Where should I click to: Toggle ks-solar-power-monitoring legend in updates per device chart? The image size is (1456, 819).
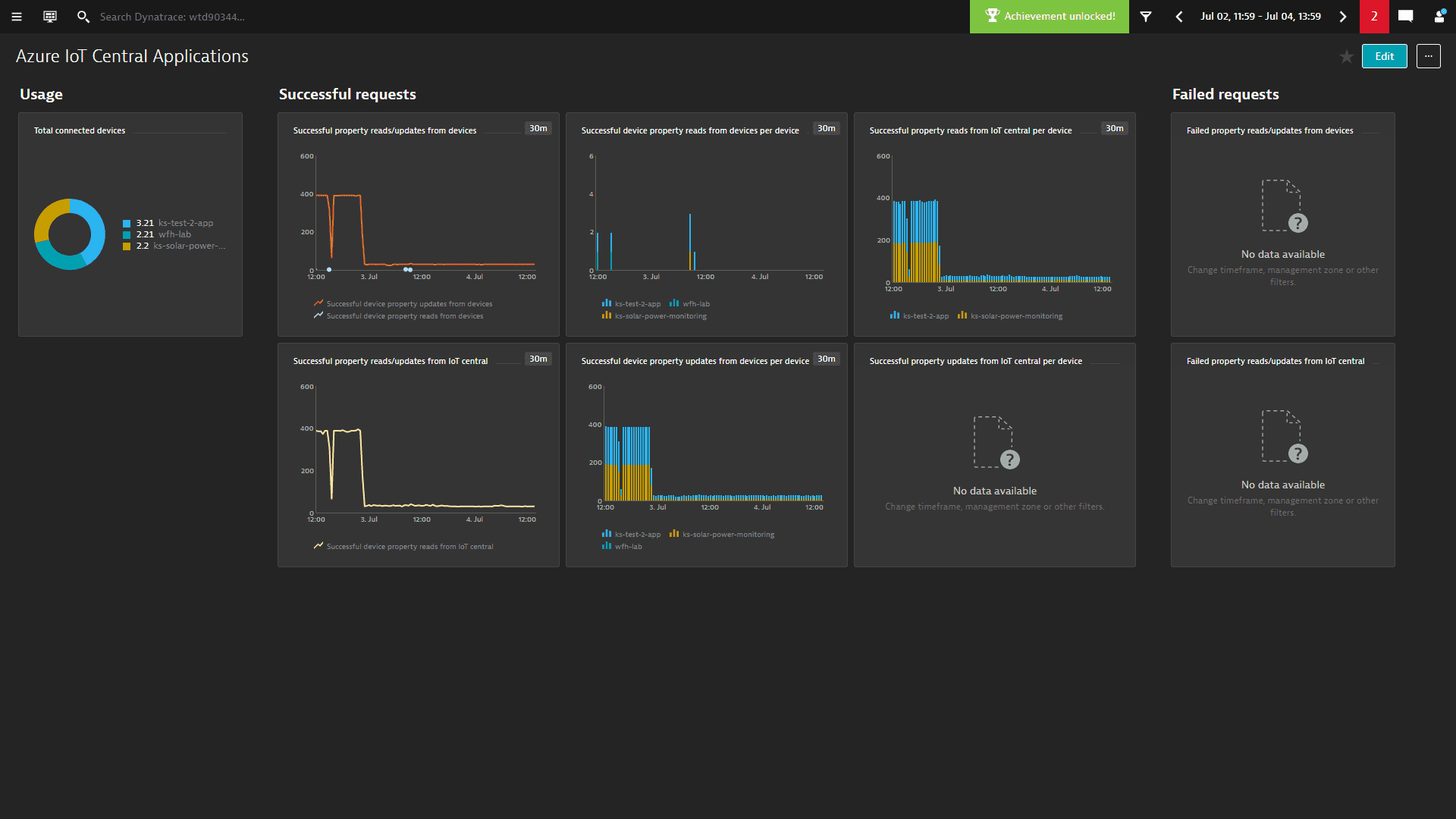coord(722,535)
